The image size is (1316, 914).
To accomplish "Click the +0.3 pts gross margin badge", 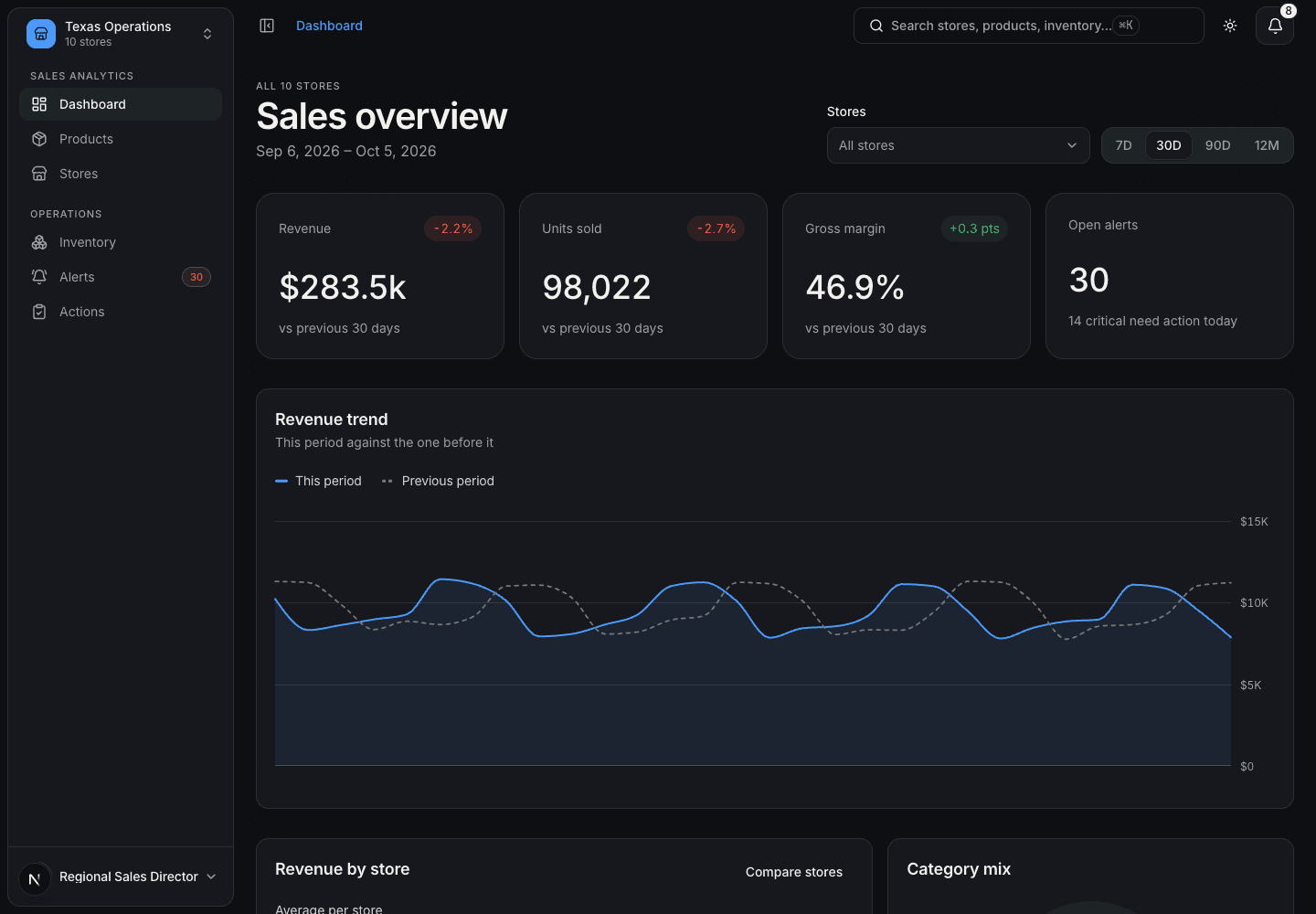I will 974,228.
